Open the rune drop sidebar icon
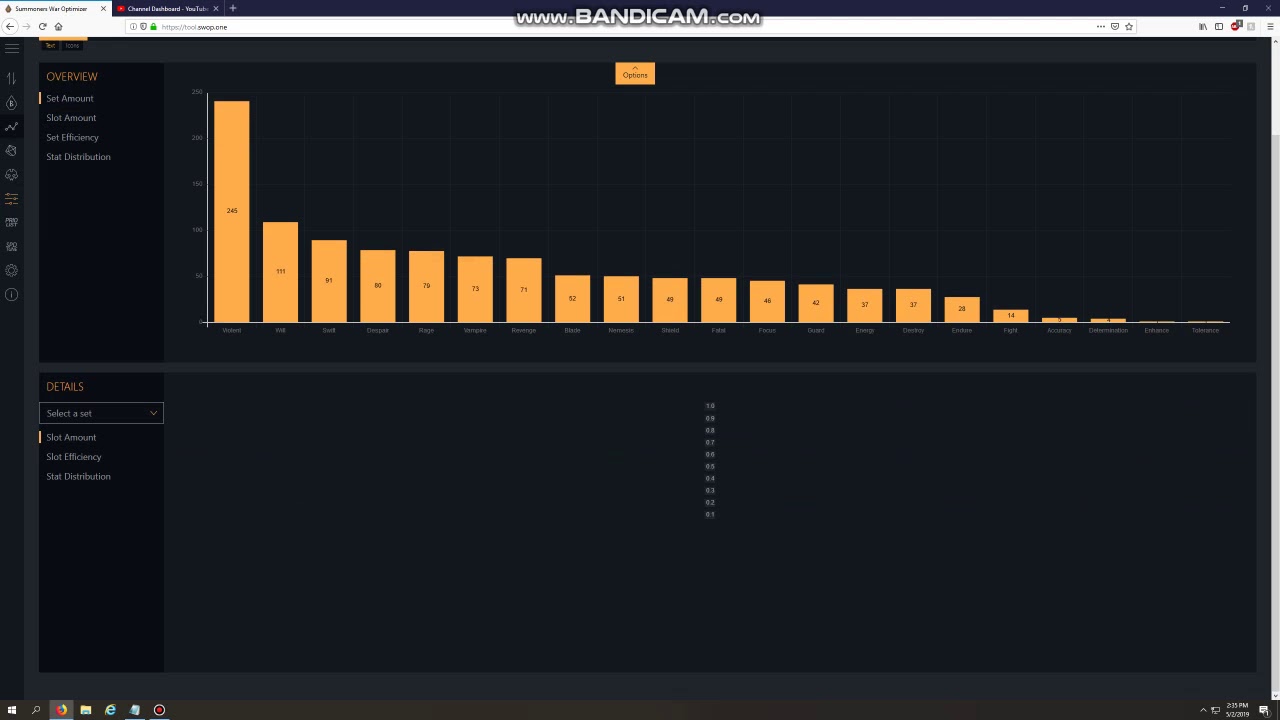This screenshot has height=720, width=1280. click(x=11, y=103)
